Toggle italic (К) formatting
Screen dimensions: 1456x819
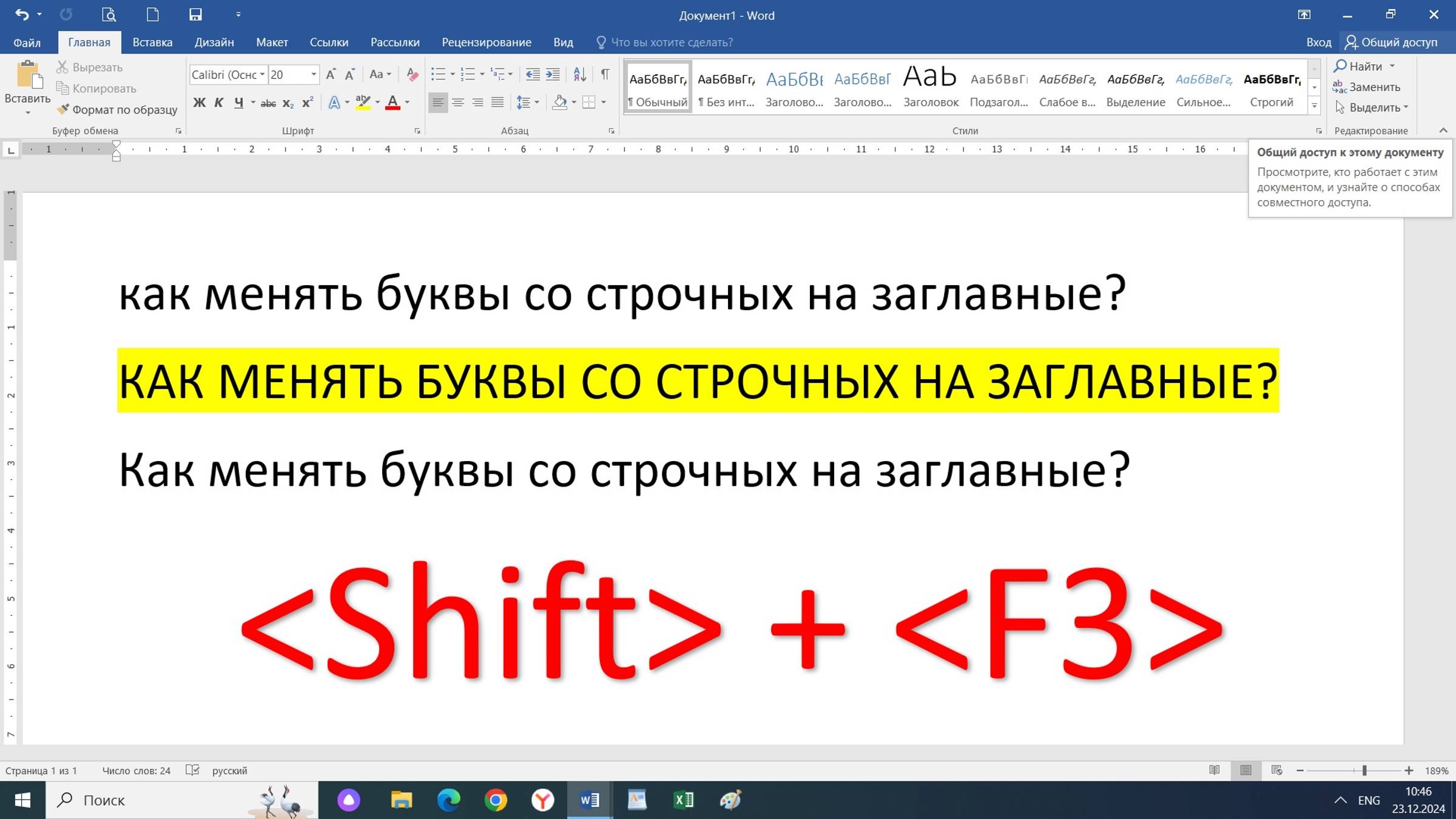(x=218, y=103)
